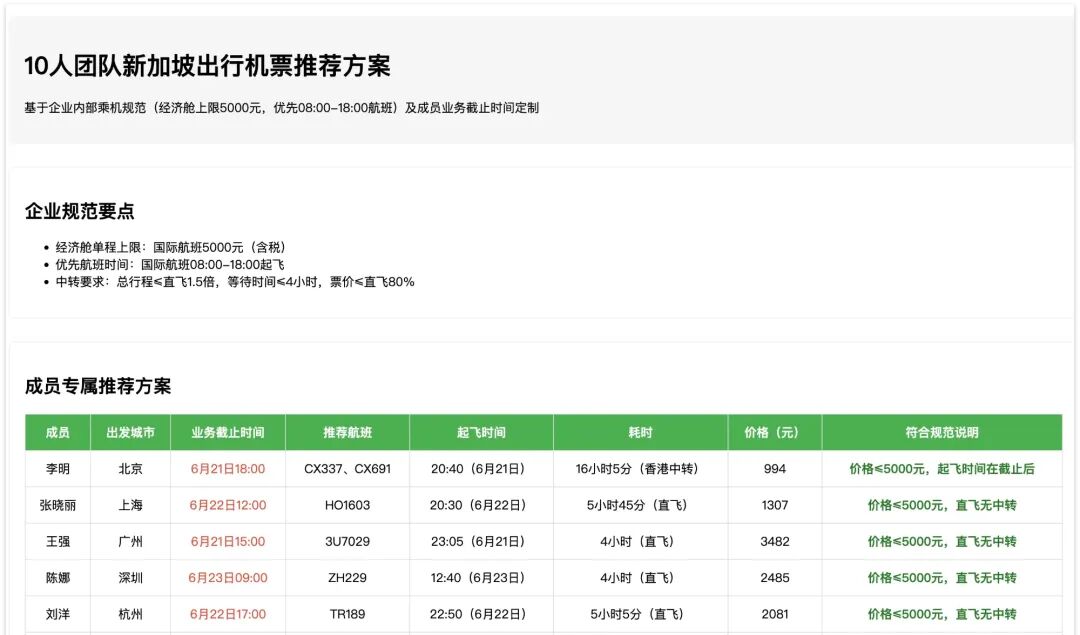Click compliance note in 王强 row
Viewport: 1080px width, 635px height.
[942, 542]
